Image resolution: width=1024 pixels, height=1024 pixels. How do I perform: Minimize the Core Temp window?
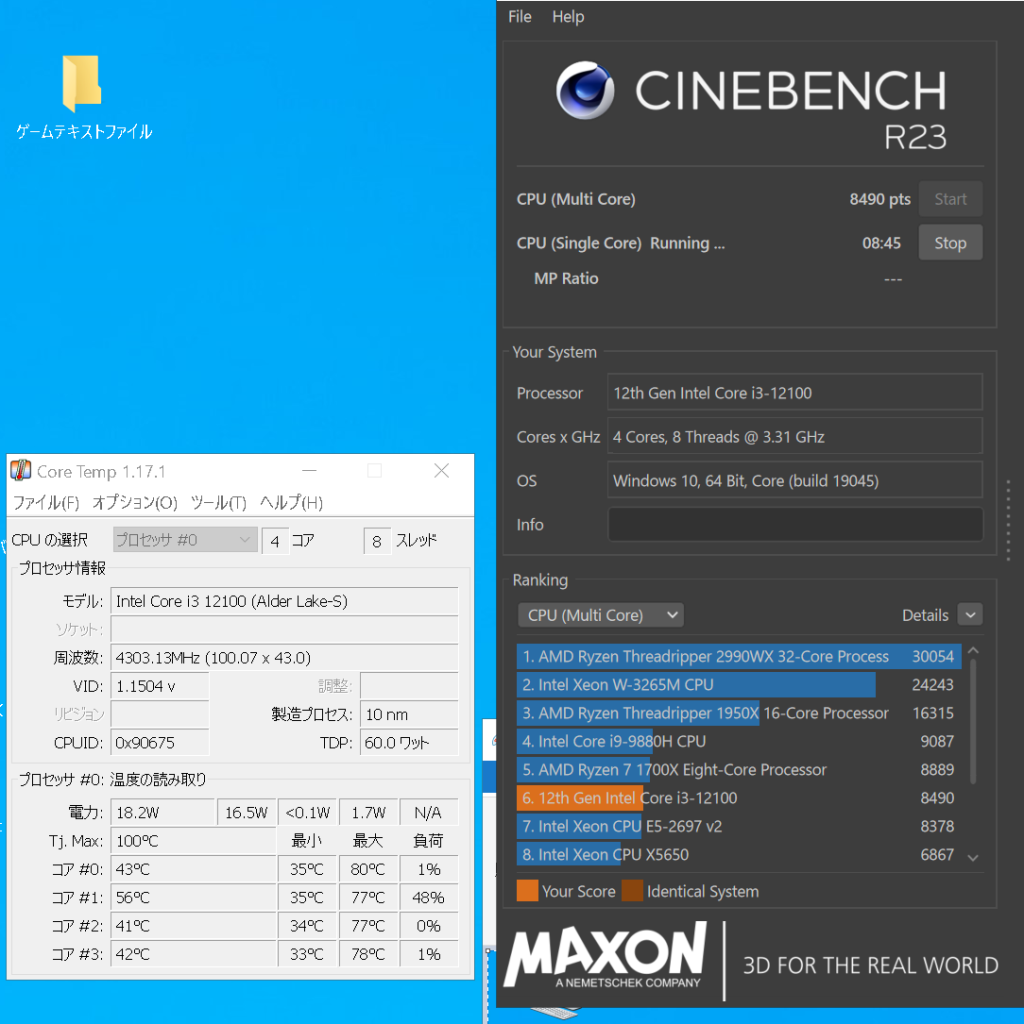tap(310, 470)
